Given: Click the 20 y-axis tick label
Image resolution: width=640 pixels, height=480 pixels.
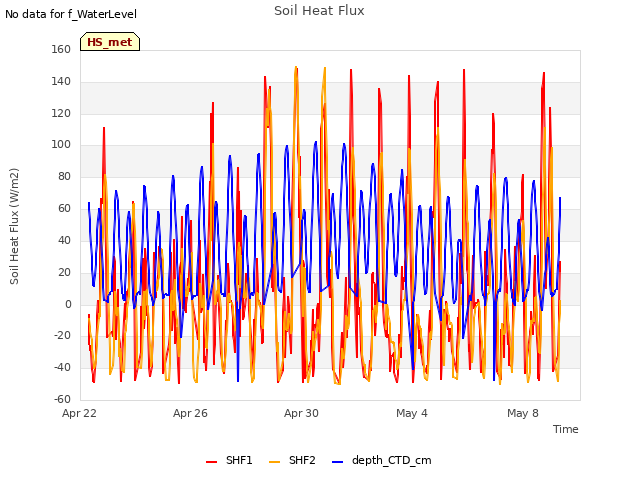Looking at the screenshot, I should [x=64, y=272].
